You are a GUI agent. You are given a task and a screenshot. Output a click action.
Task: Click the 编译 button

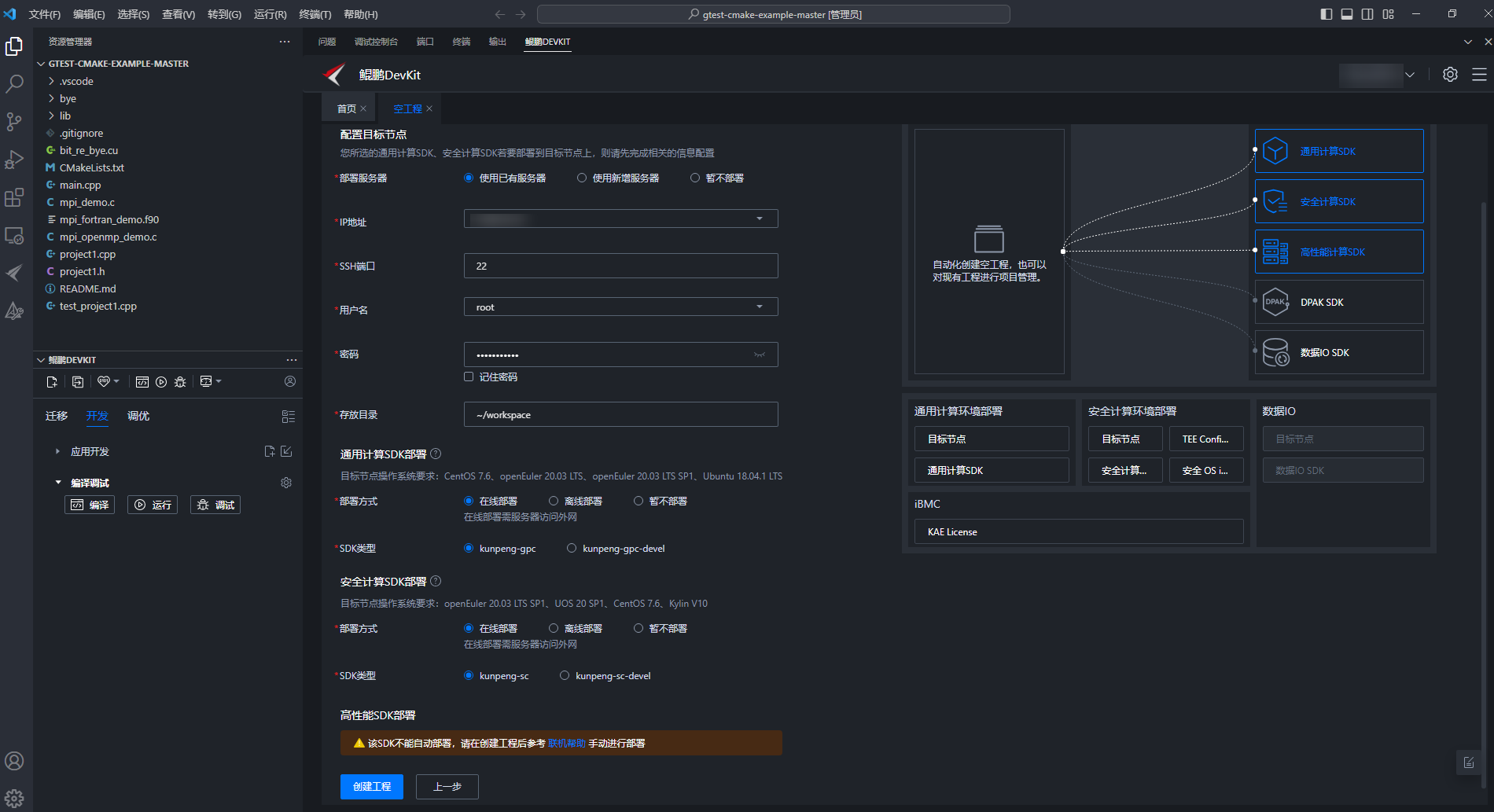(90, 505)
